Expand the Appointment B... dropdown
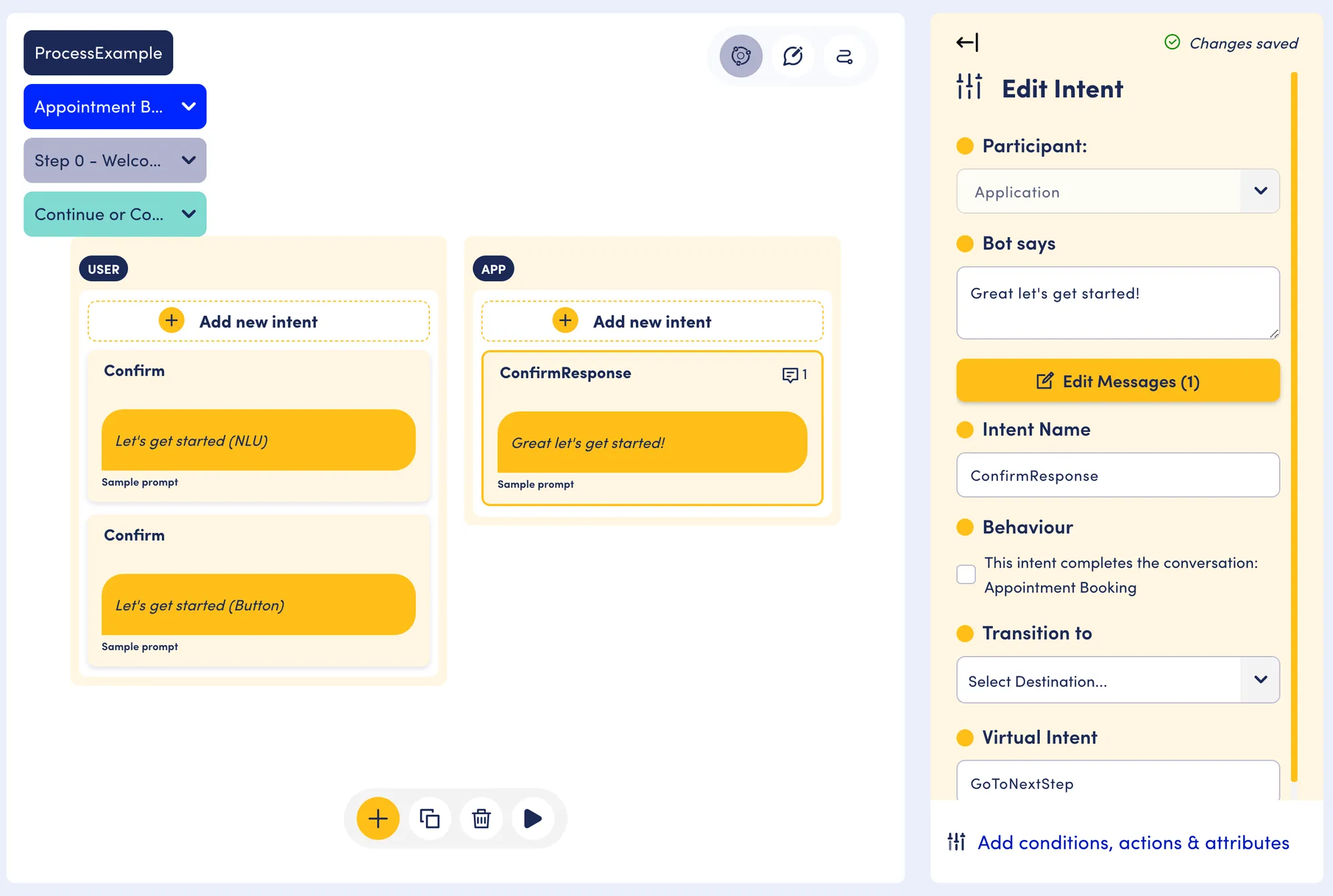1333x896 pixels. (x=115, y=107)
